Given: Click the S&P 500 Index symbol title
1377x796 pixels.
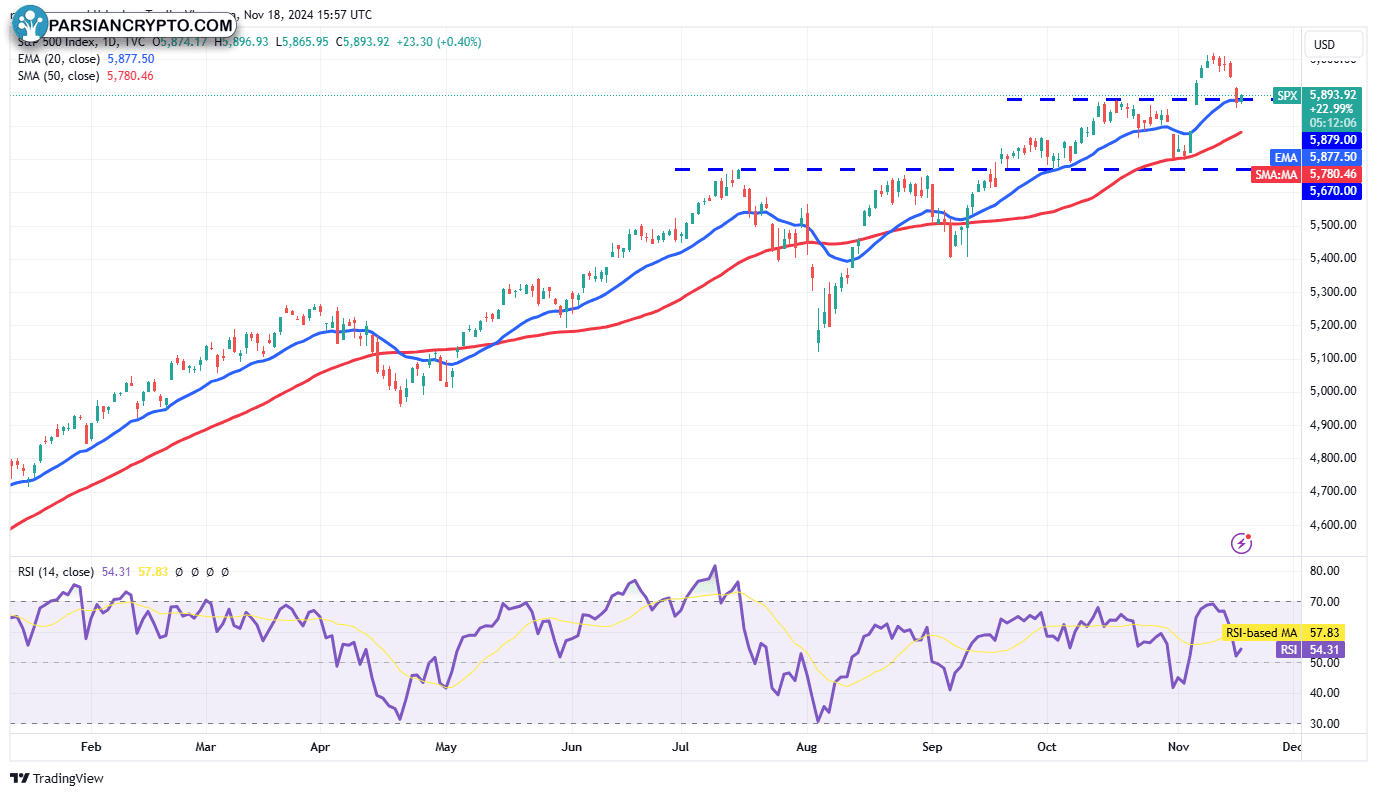Looking at the screenshot, I should (x=57, y=42).
